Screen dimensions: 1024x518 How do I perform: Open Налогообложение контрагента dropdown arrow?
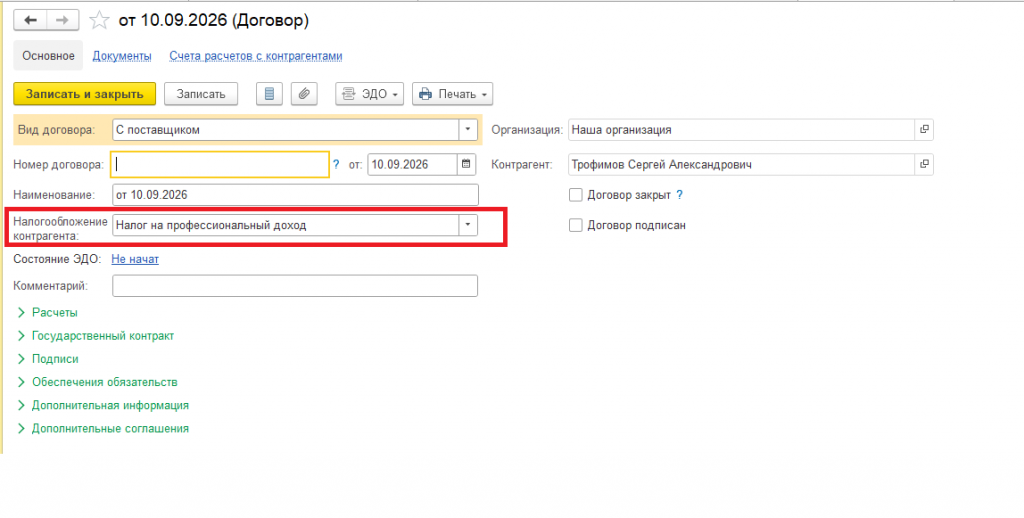pos(468,225)
